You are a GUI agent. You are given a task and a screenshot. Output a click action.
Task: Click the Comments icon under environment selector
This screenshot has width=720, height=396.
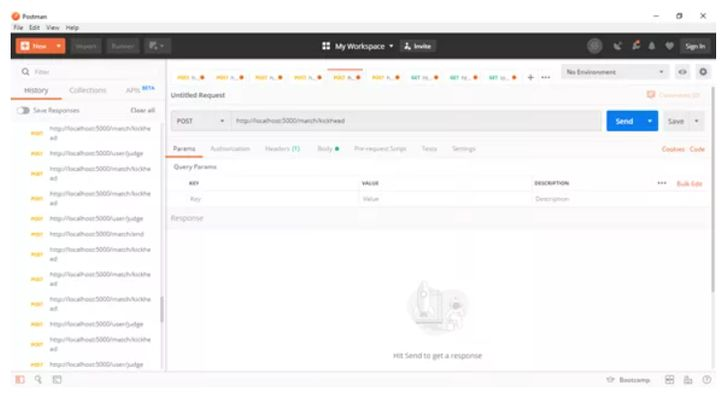(x=651, y=95)
